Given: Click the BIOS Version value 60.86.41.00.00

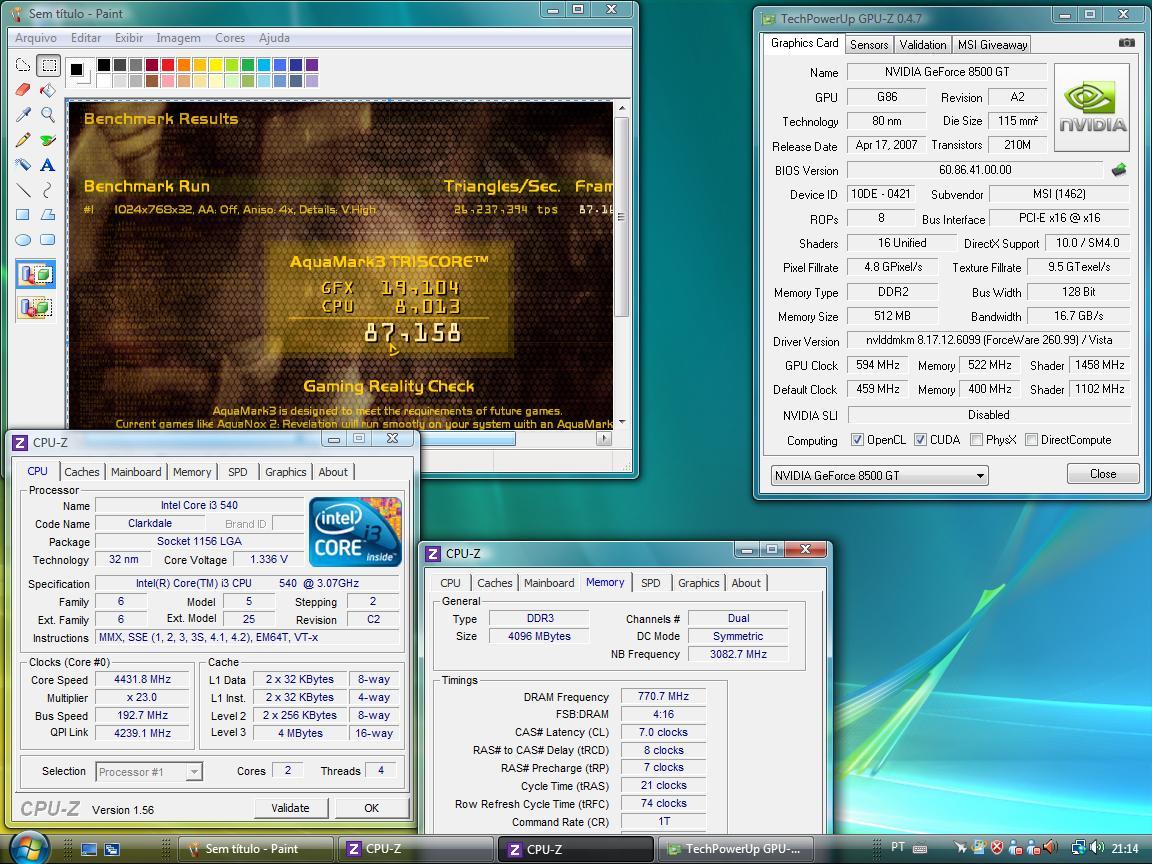Looking at the screenshot, I should (975, 170).
